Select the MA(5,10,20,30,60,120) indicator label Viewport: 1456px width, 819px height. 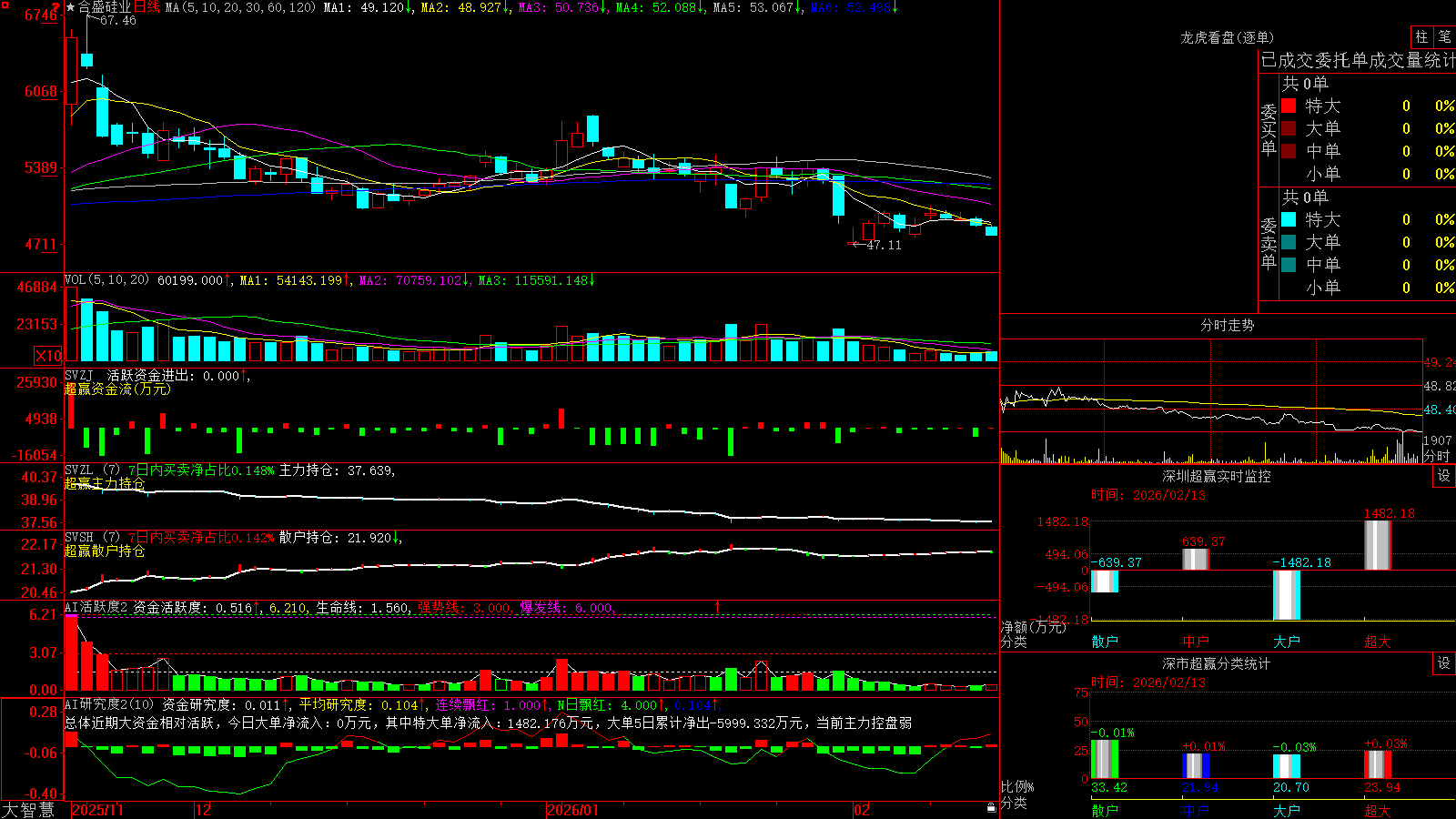tap(240, 7)
